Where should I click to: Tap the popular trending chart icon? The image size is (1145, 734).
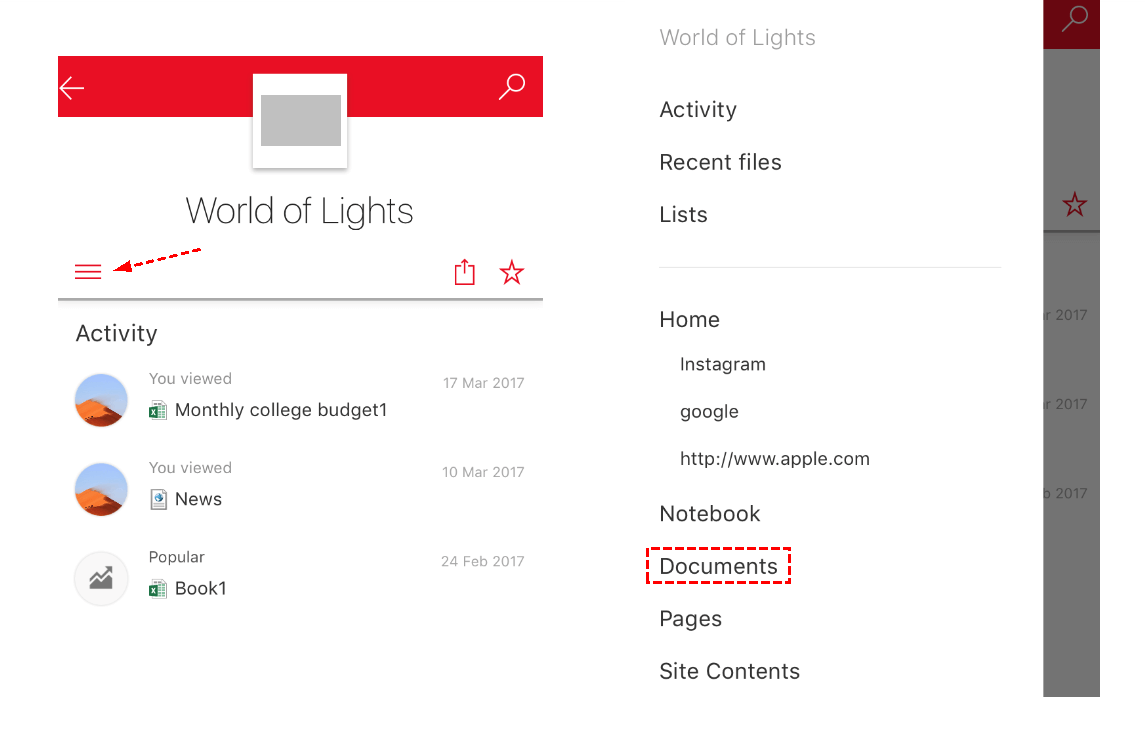click(x=101, y=578)
